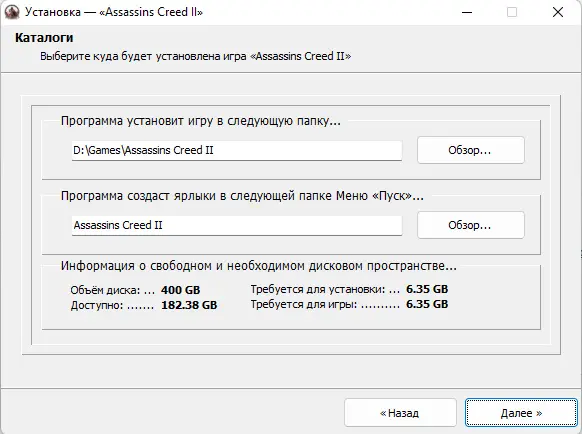Click the 400 GB disk size value
This screenshot has width=582, height=434.
pyautogui.click(x=180, y=290)
